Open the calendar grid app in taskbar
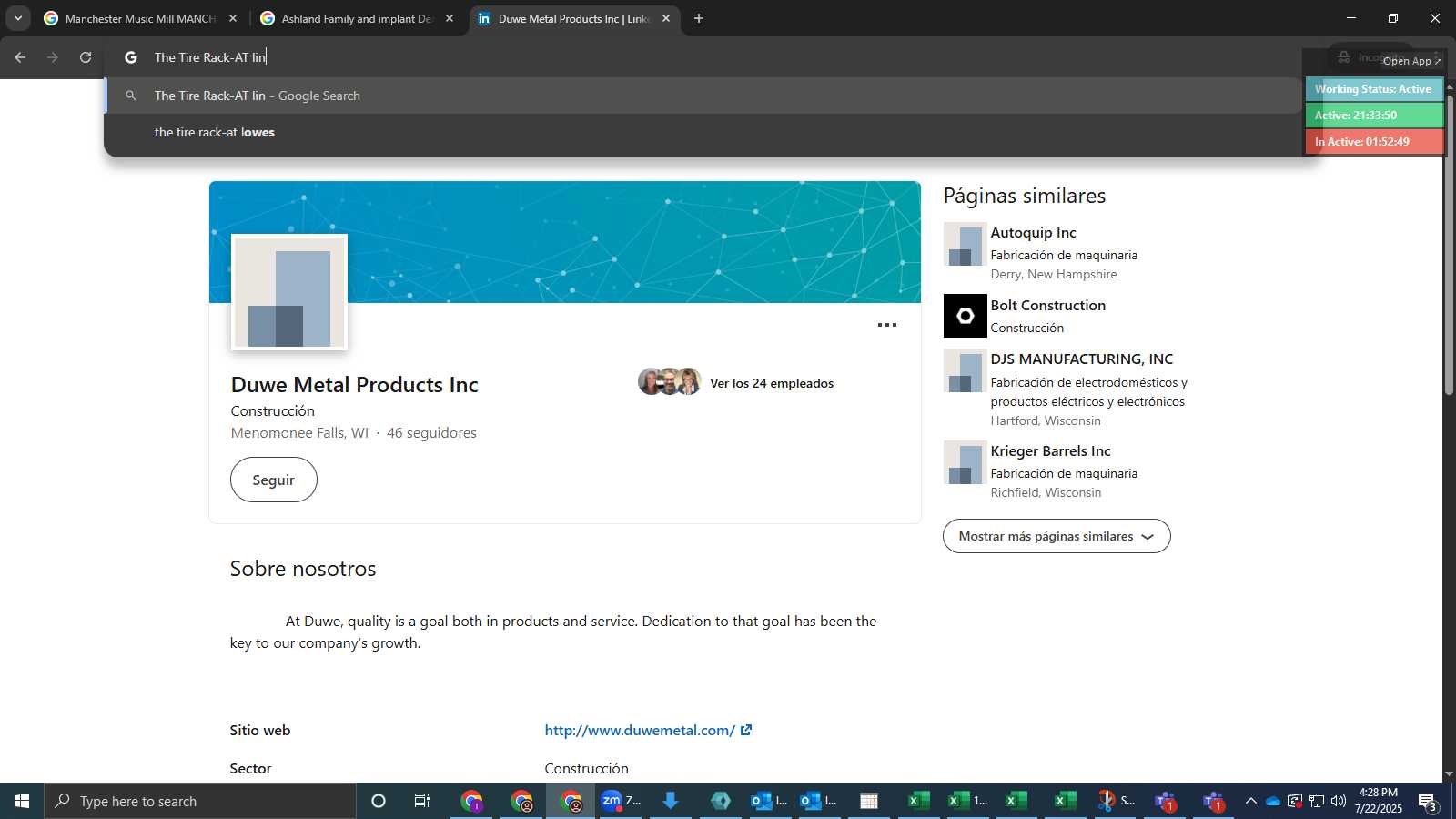The height and width of the screenshot is (819, 1456). [869, 801]
